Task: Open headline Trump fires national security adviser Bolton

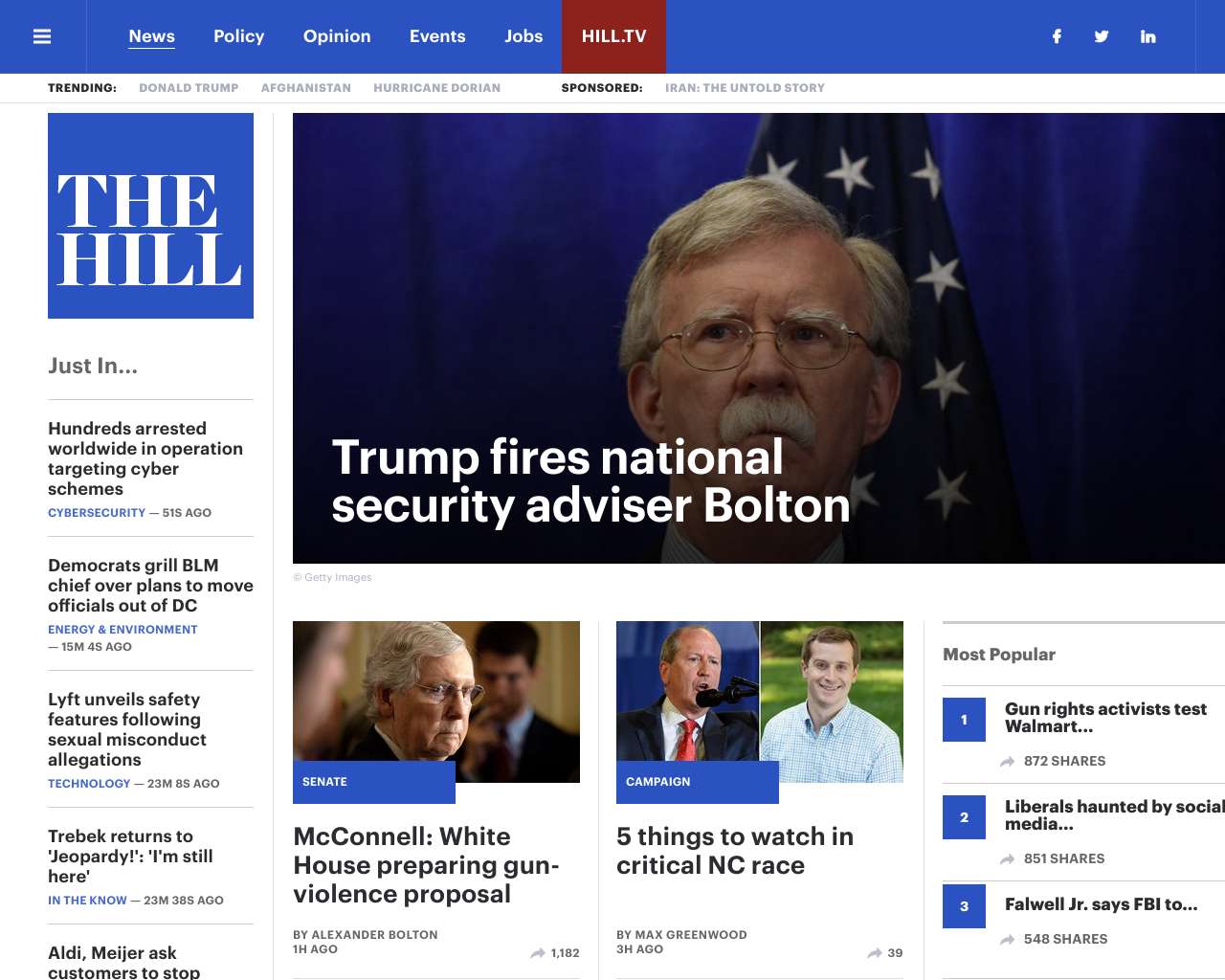Action: click(x=590, y=481)
